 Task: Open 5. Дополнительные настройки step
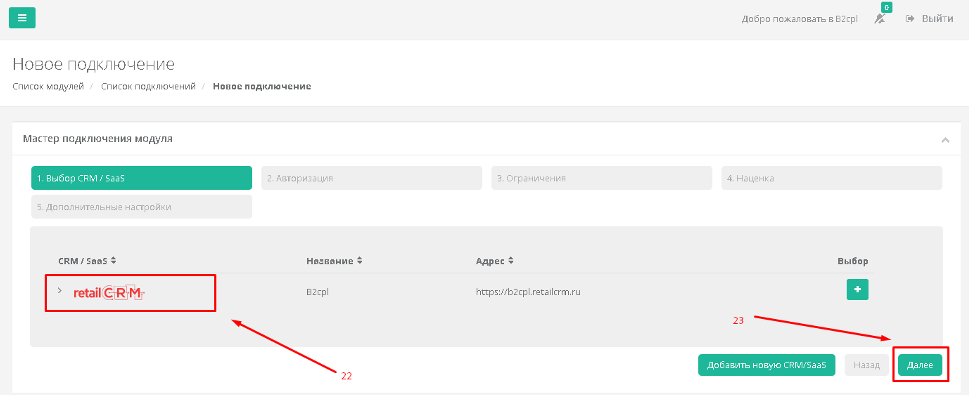(x=142, y=207)
